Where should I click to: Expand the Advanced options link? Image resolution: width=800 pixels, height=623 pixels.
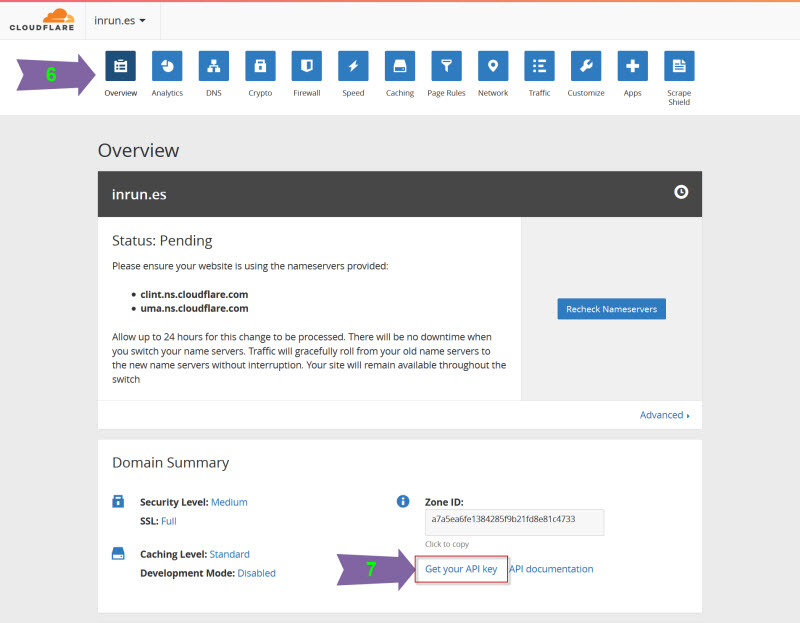pyautogui.click(x=665, y=415)
